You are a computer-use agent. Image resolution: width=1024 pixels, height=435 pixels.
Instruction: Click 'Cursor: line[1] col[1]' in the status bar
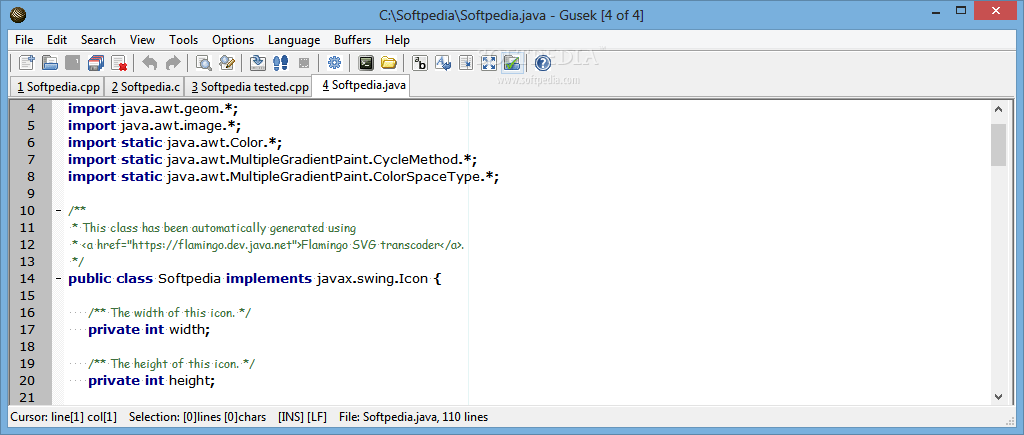[x=63, y=417]
